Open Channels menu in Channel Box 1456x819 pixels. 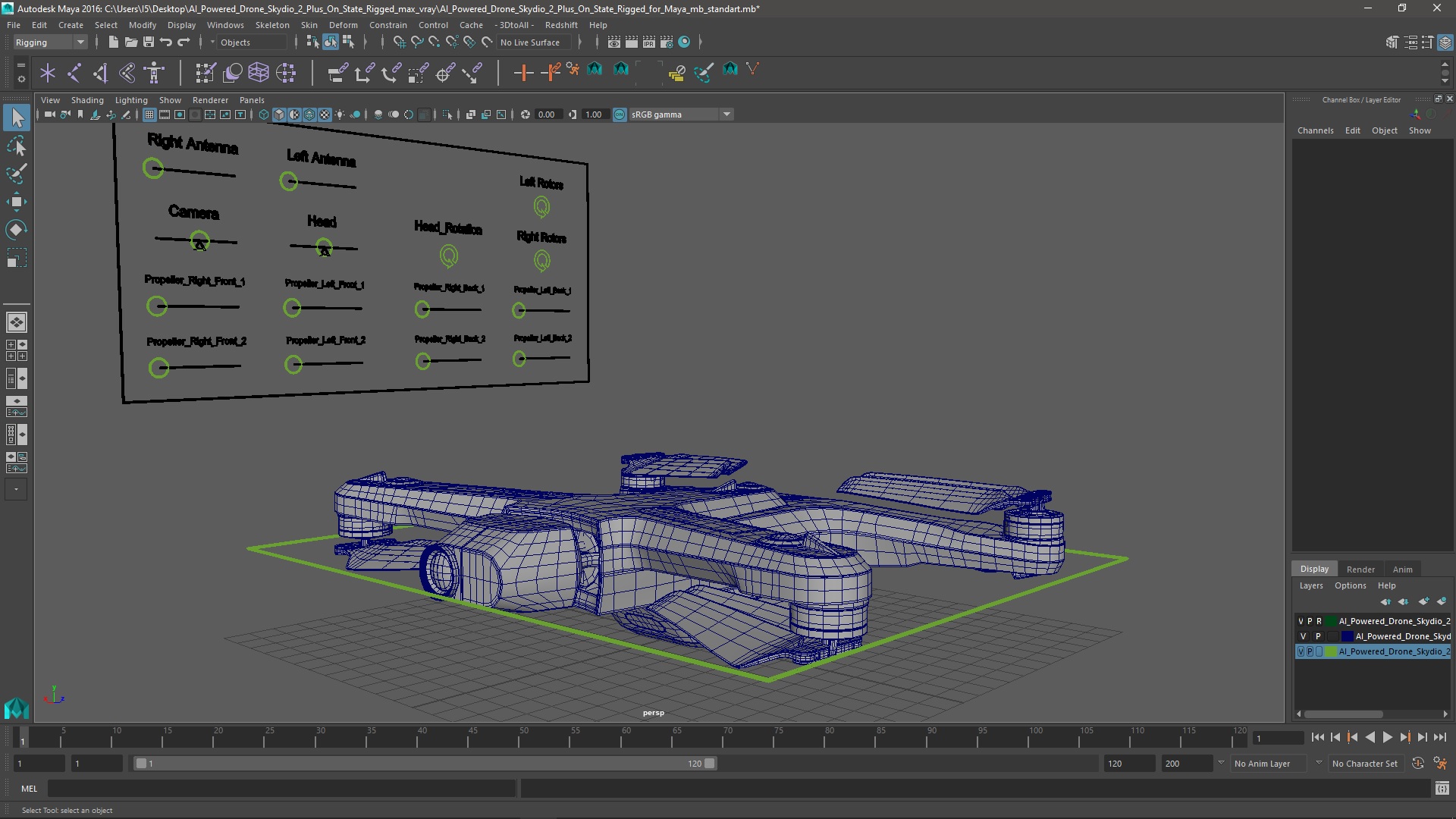click(x=1315, y=130)
